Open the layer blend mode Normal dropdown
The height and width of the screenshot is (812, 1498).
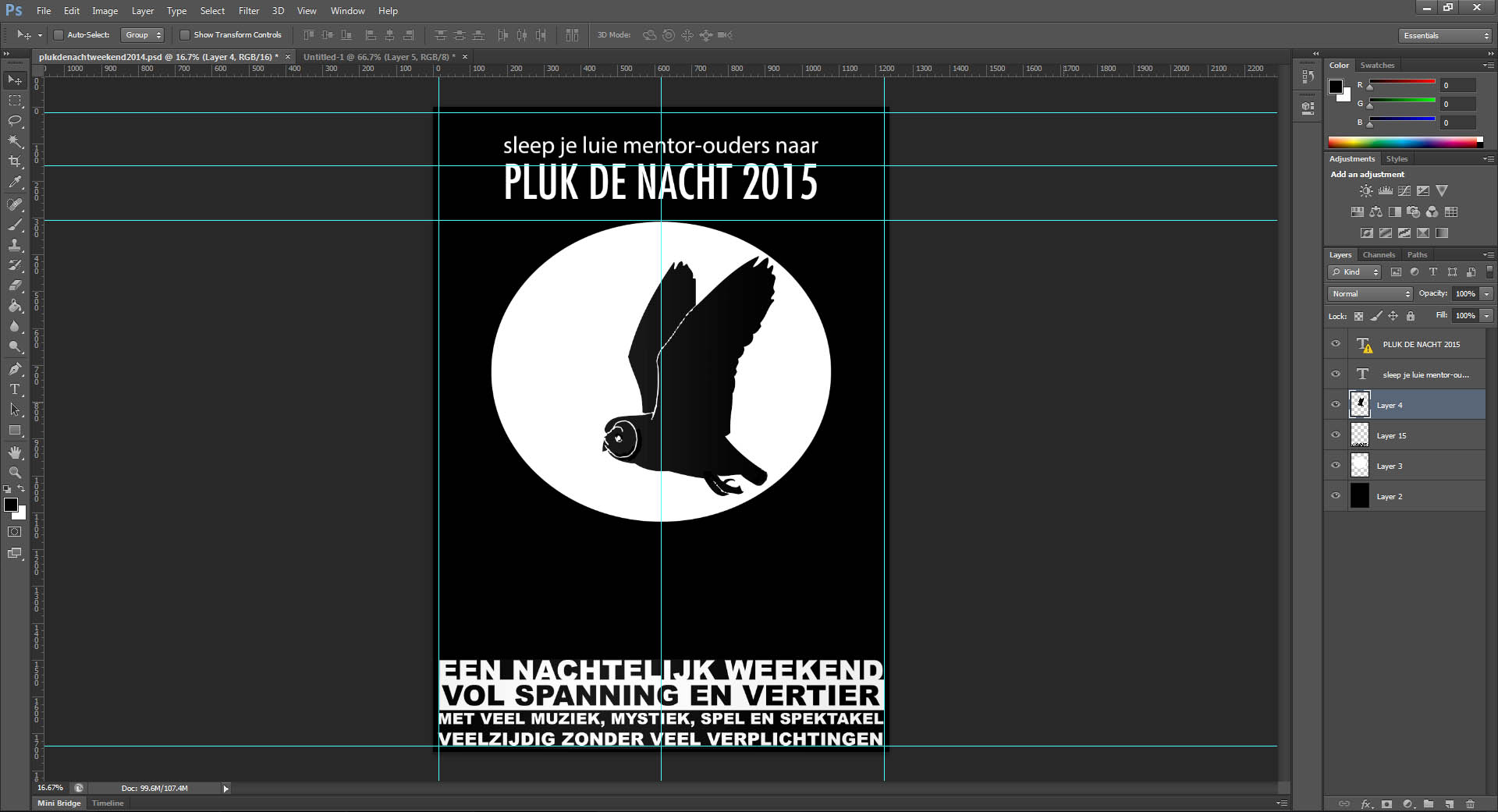(x=1370, y=293)
